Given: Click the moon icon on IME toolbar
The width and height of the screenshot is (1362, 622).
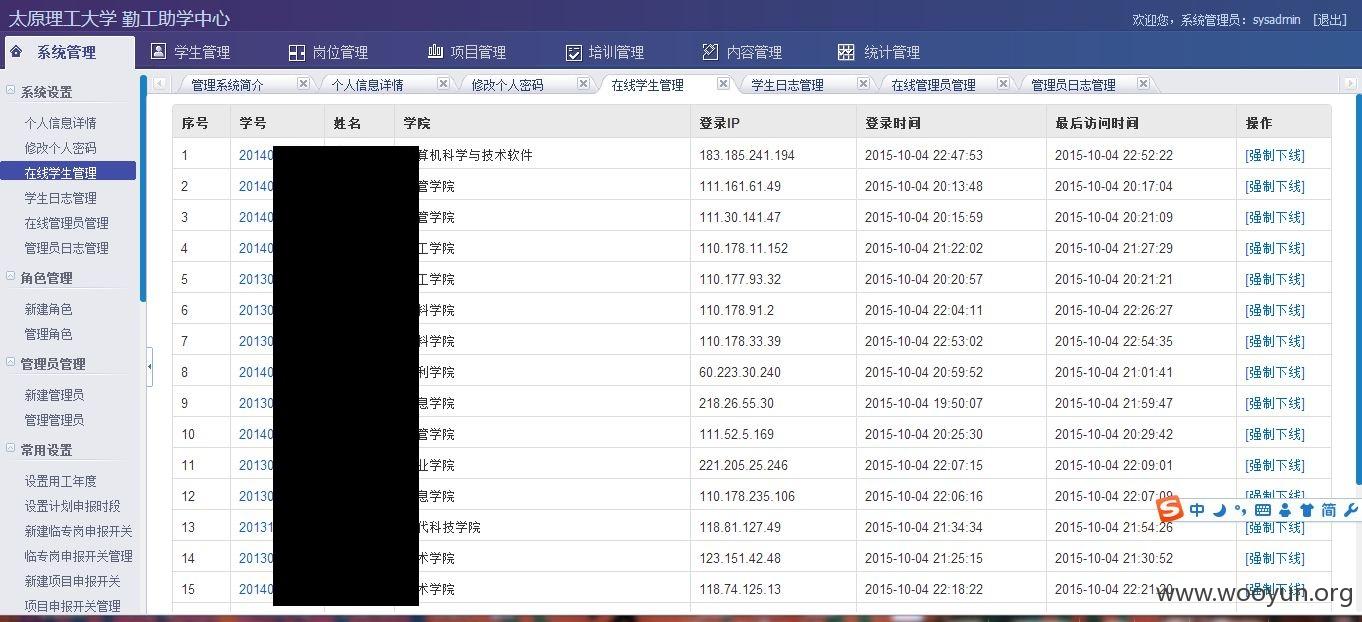Looking at the screenshot, I should tap(1219, 510).
